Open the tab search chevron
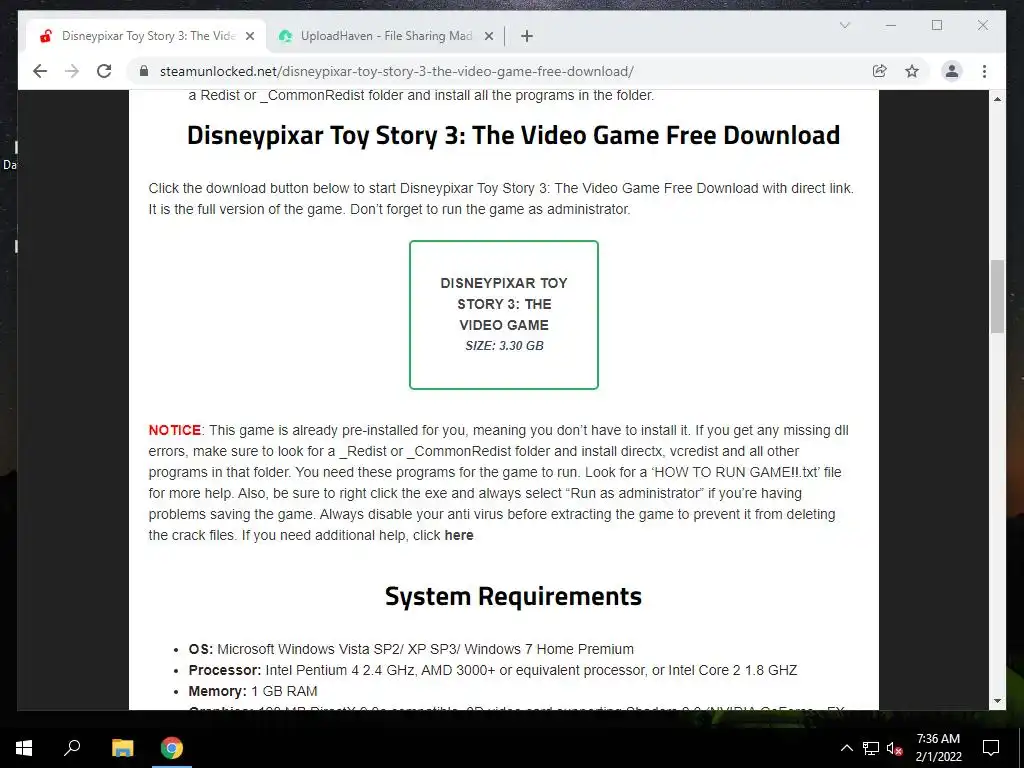Viewport: 1024px width, 768px height. click(844, 25)
